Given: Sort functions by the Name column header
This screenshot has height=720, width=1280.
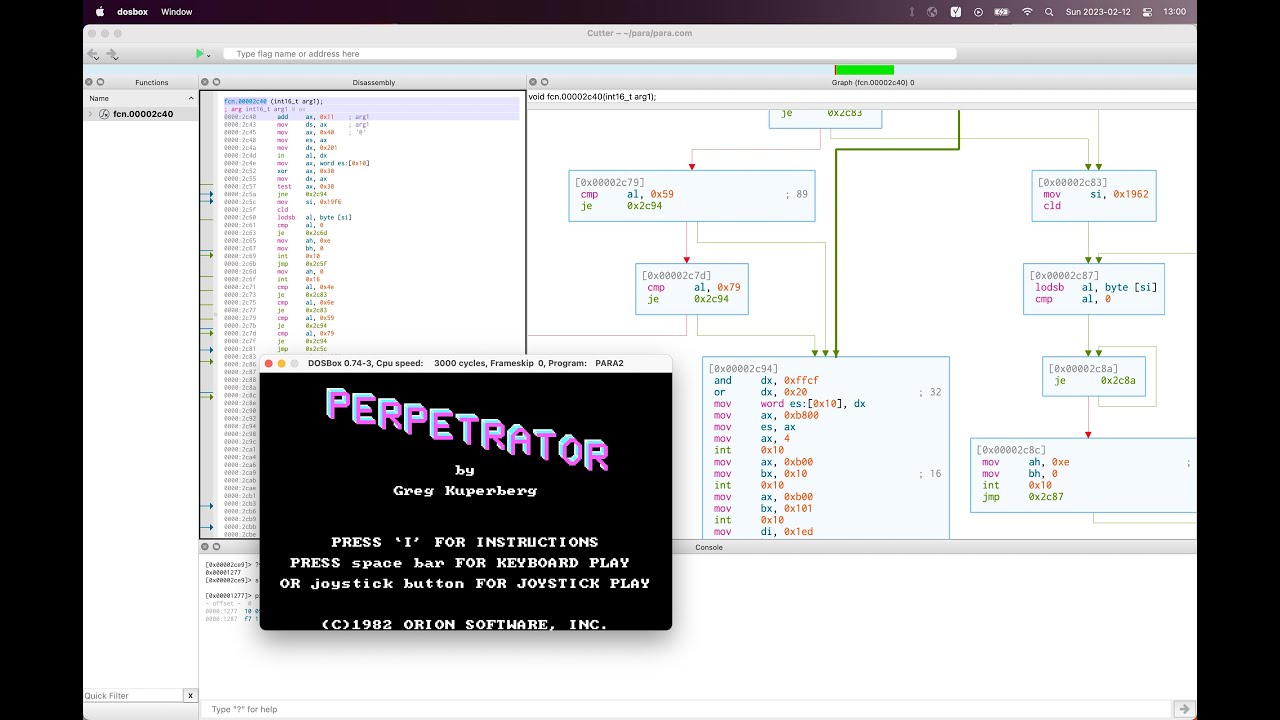Looking at the screenshot, I should click(x=140, y=98).
